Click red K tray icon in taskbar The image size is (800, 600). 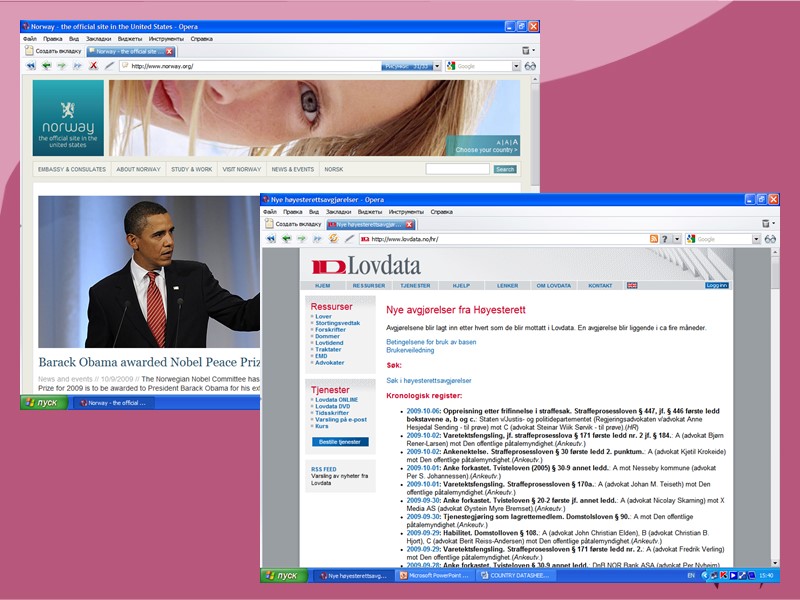pos(723,576)
